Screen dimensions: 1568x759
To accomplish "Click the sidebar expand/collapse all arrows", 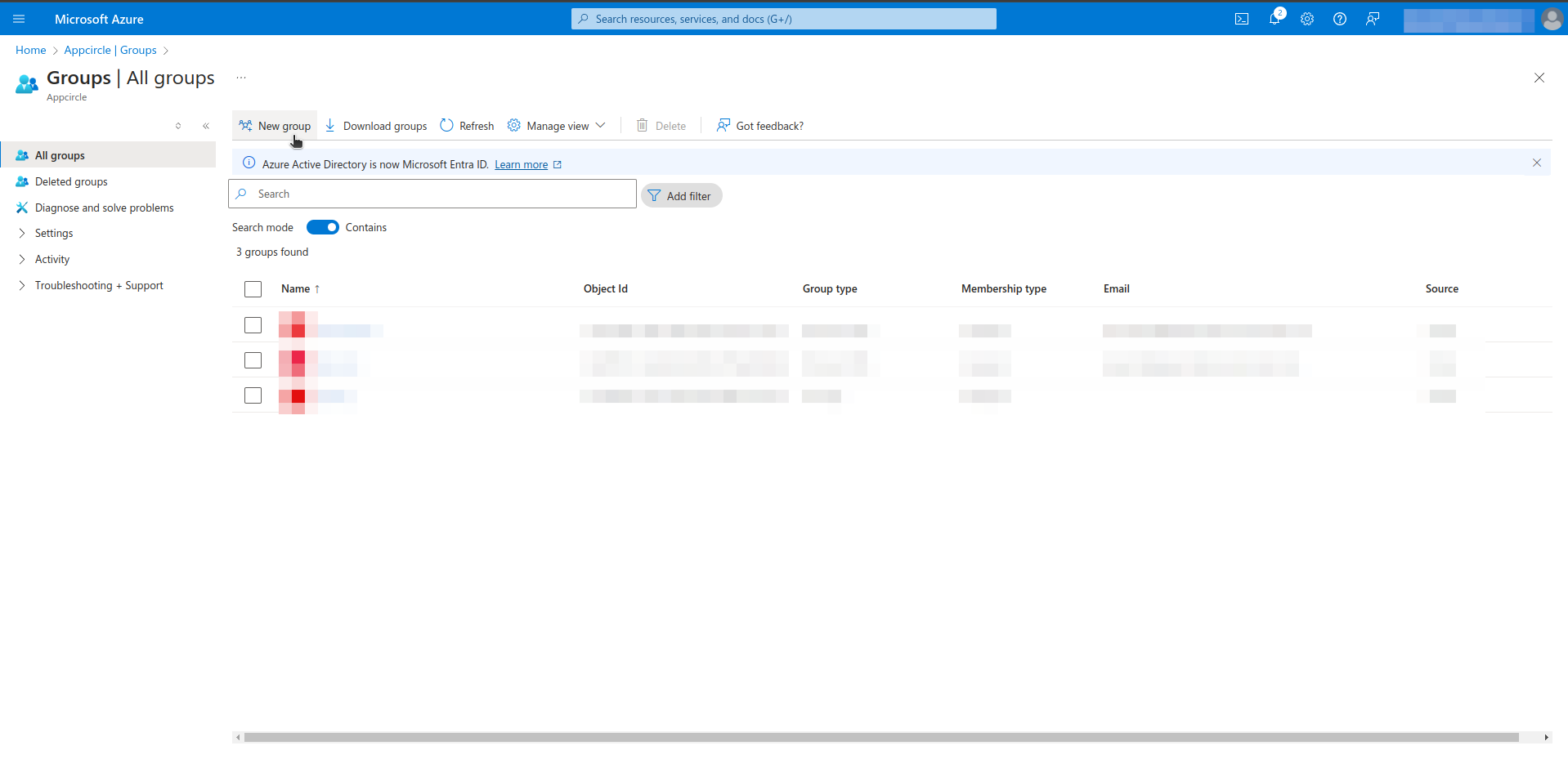I will coord(178,126).
